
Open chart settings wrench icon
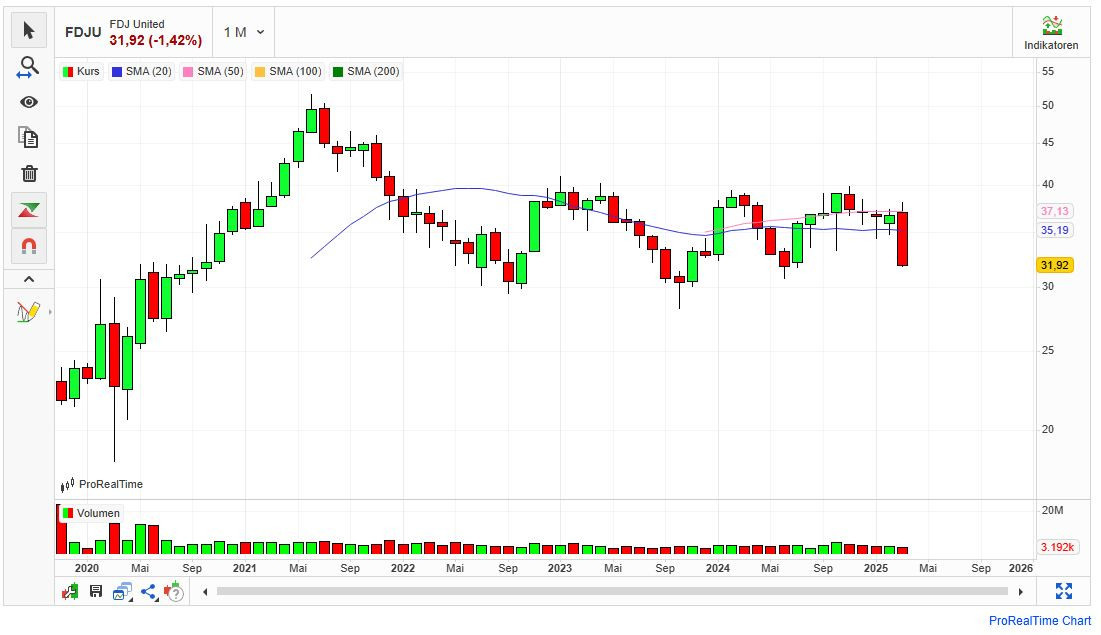[x=70, y=592]
